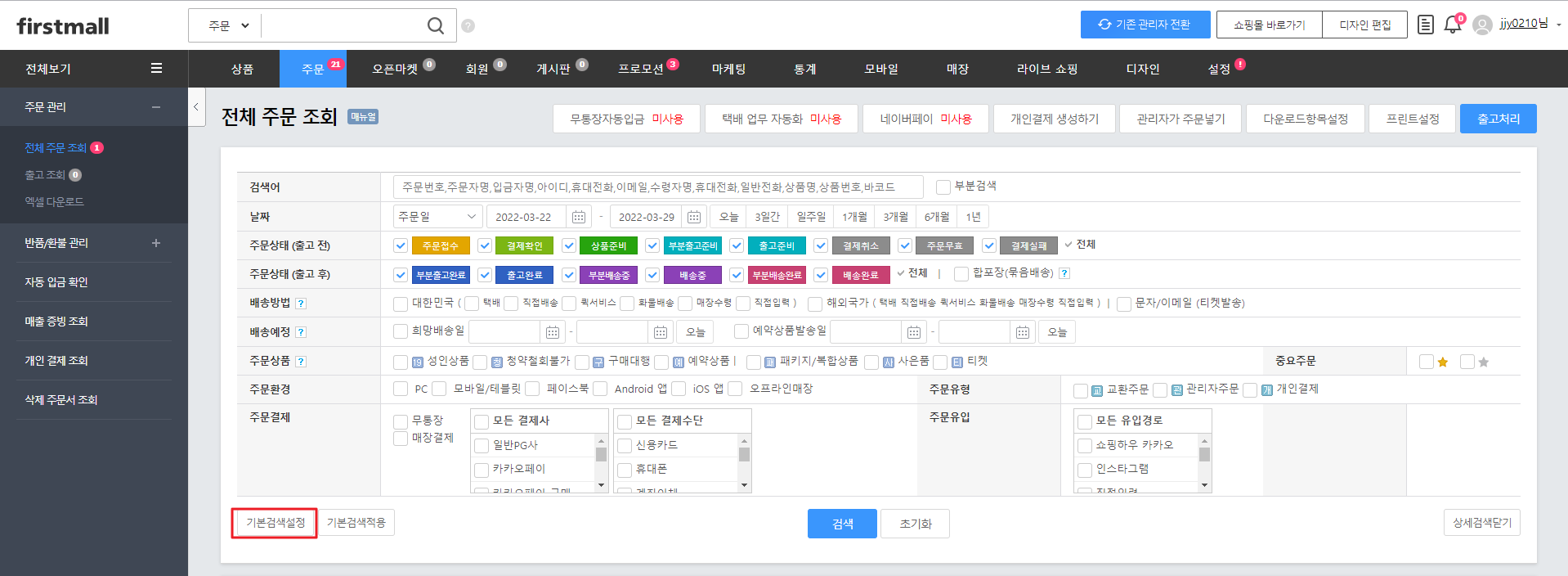Screen dimensions: 1568x576
Task: Expand the 반품/환불 관리 sidebar section
Action: click(x=156, y=243)
